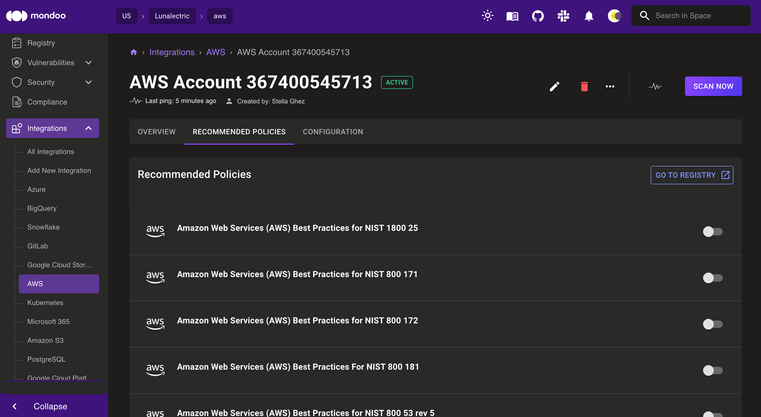Open the Lunalectric organization selector
761x417 pixels.
click(172, 16)
